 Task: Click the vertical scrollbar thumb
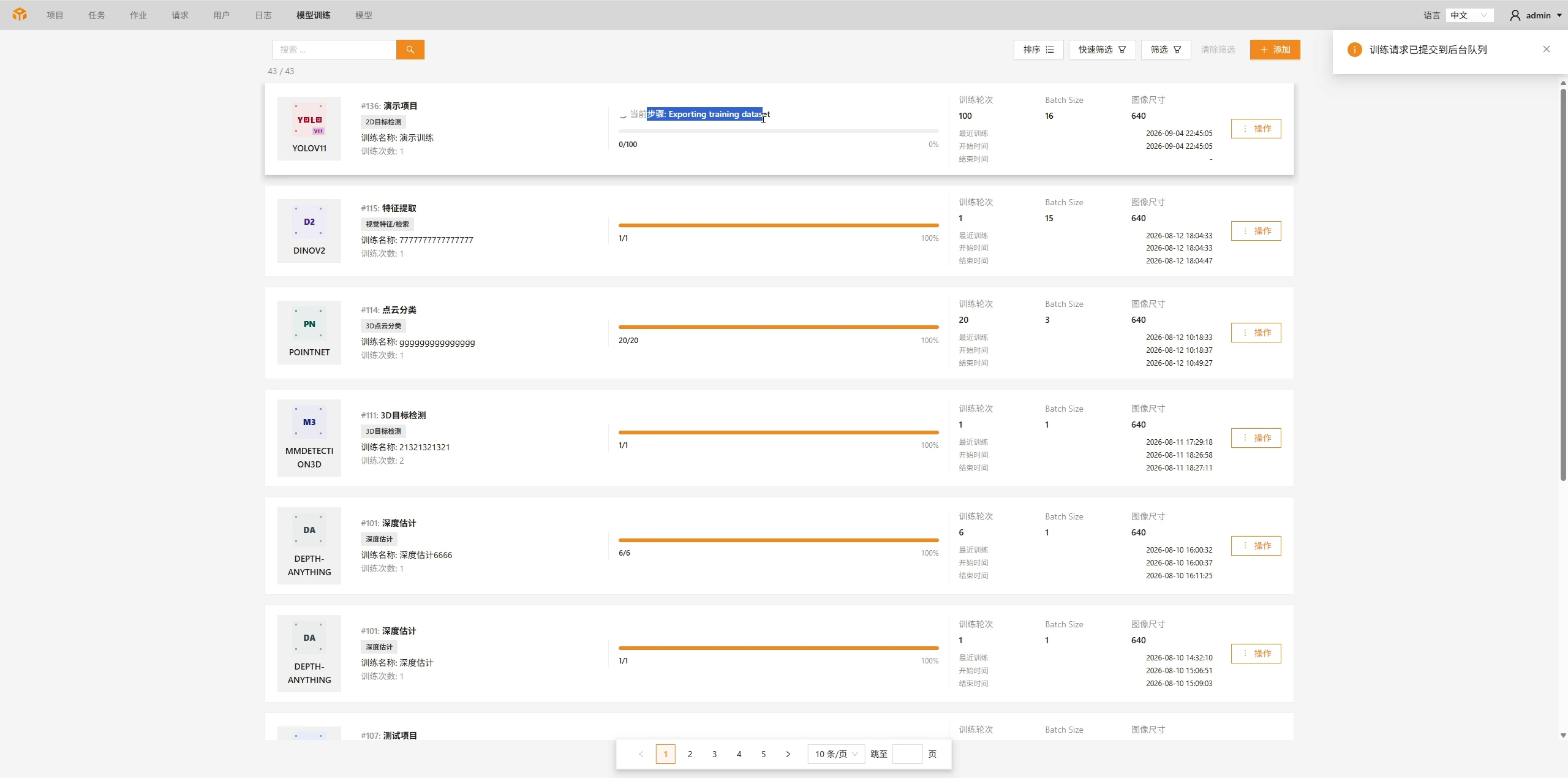pos(1563,285)
